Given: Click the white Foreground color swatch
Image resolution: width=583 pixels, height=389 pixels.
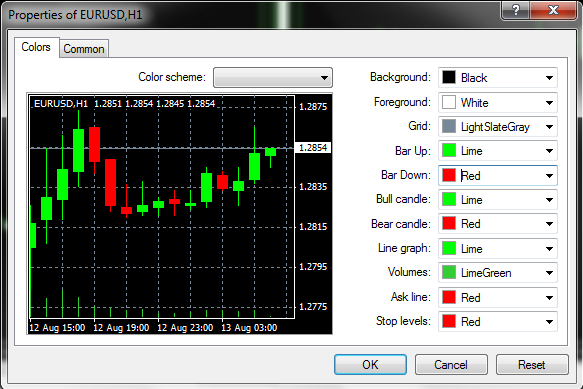Looking at the screenshot, I should click(x=449, y=102).
